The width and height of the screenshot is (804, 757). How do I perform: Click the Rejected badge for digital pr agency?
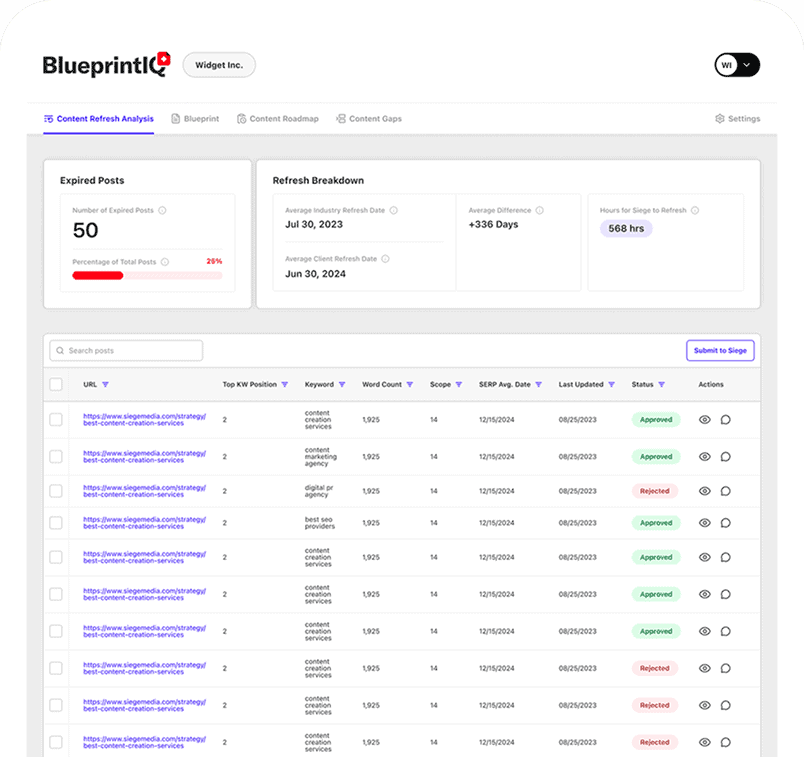click(x=654, y=491)
